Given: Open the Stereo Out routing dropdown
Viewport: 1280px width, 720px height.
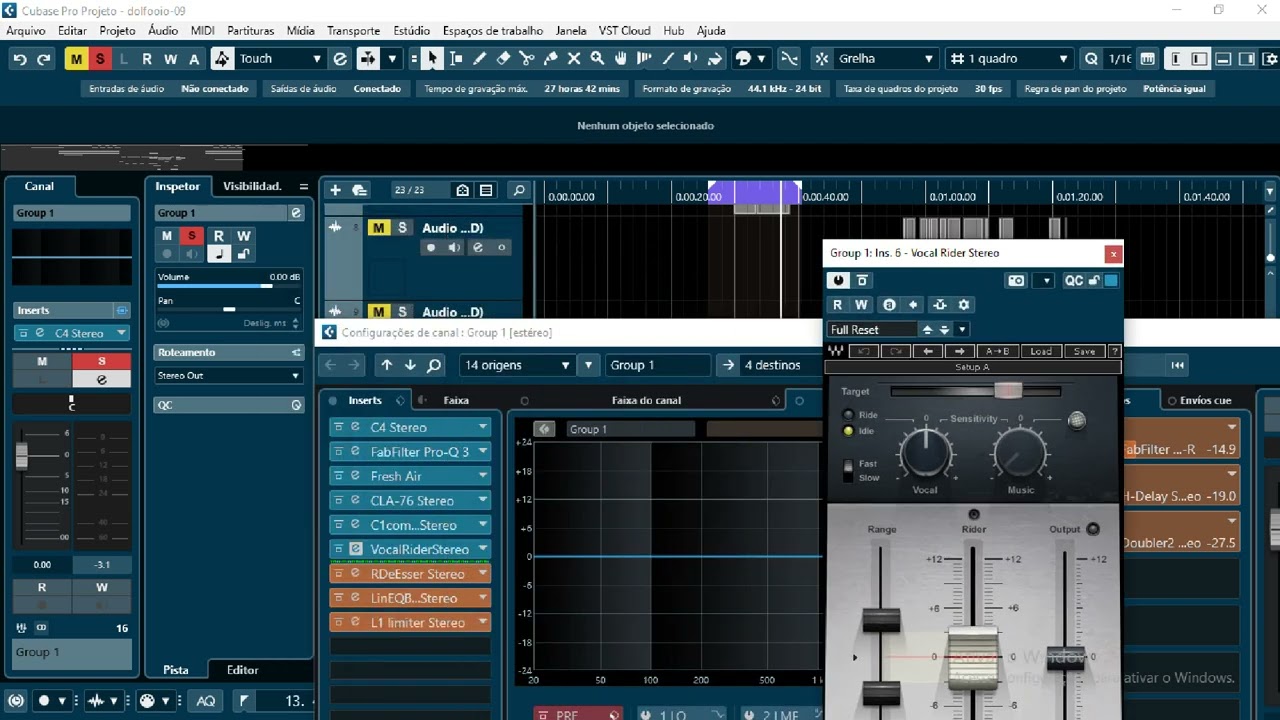Looking at the screenshot, I should (x=229, y=376).
